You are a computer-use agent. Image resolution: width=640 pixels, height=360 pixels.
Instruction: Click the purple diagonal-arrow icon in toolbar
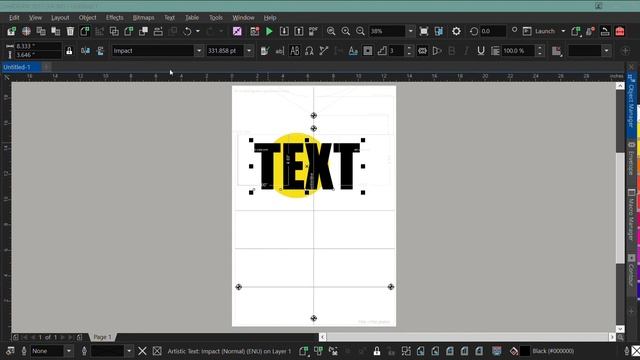tap(237, 31)
